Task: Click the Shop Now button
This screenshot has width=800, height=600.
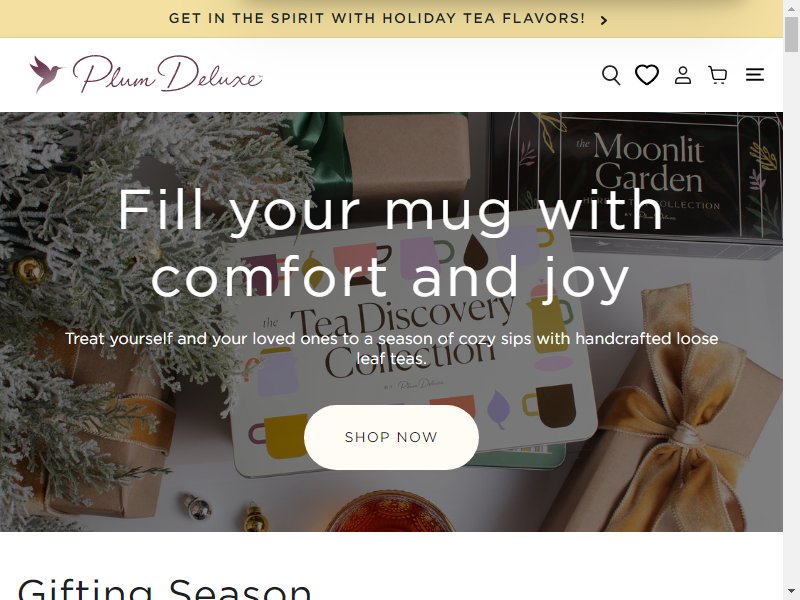Action: coord(391,437)
